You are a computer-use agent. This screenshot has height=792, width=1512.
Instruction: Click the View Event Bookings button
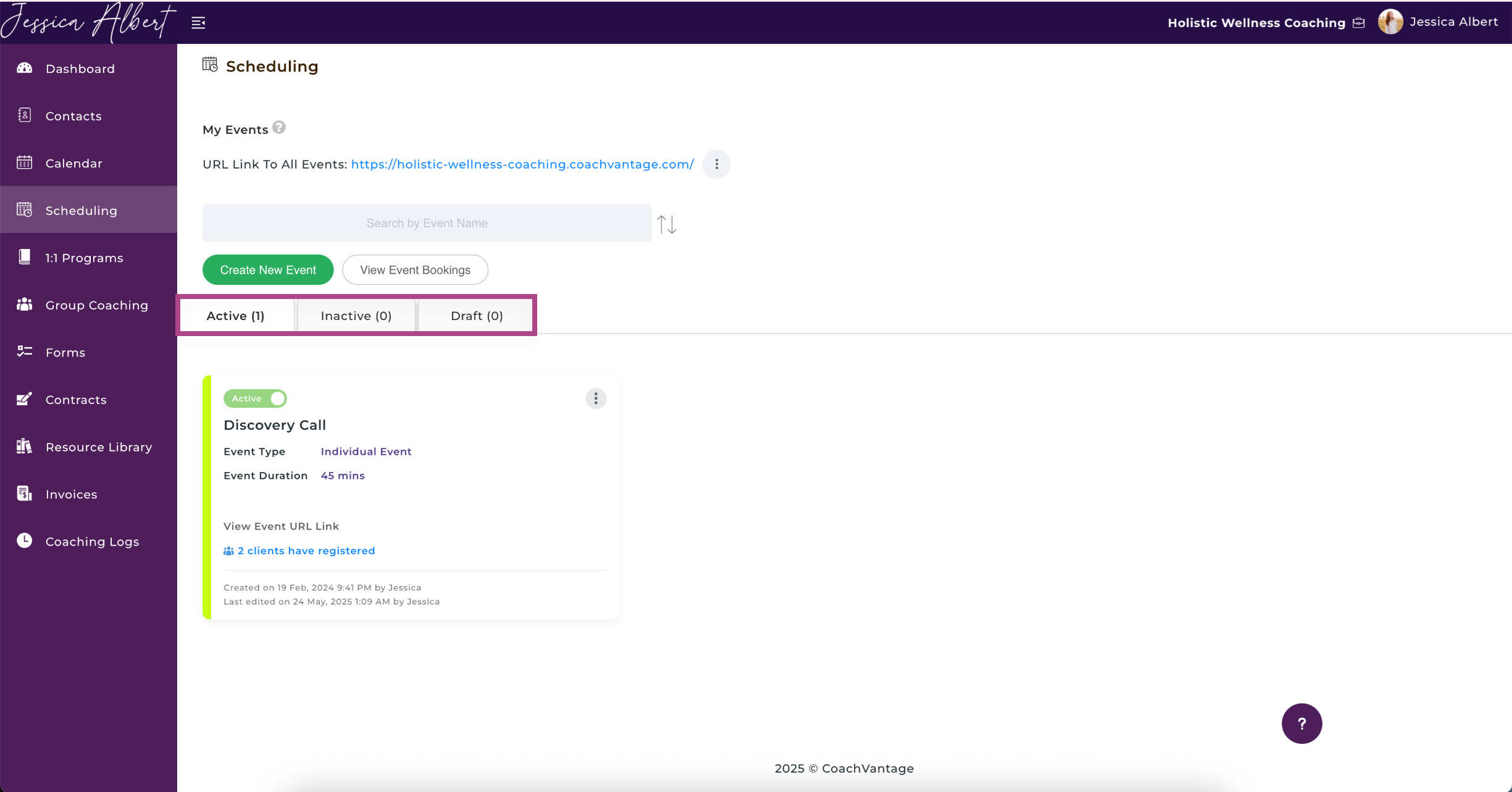pyautogui.click(x=415, y=270)
